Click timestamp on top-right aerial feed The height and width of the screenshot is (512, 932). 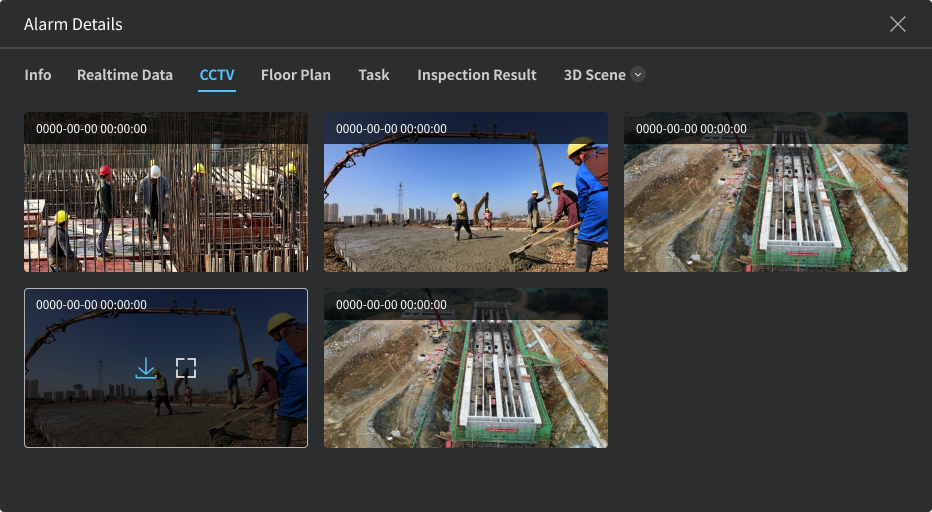(x=691, y=129)
